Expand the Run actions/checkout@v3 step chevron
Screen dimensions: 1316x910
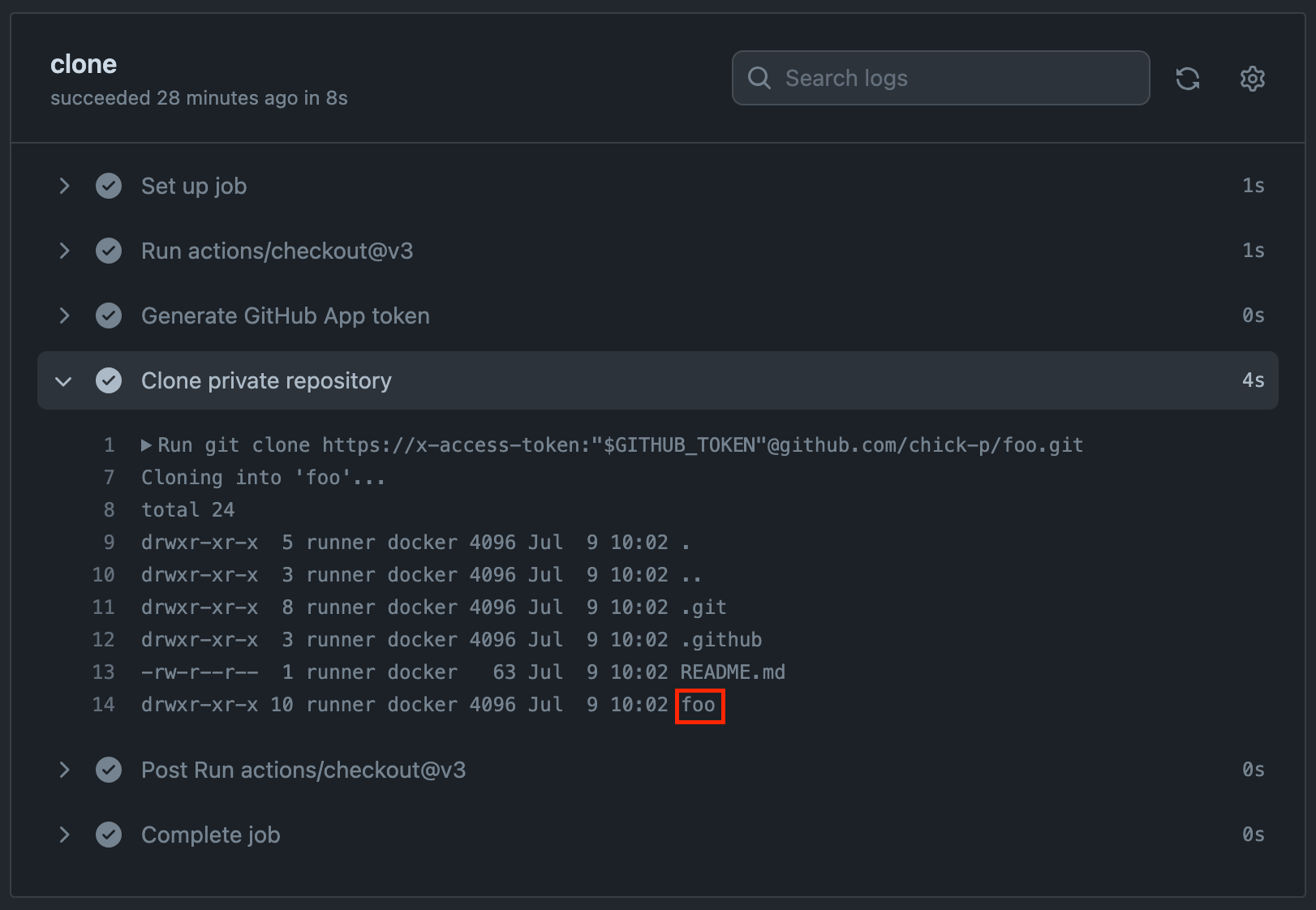click(64, 251)
